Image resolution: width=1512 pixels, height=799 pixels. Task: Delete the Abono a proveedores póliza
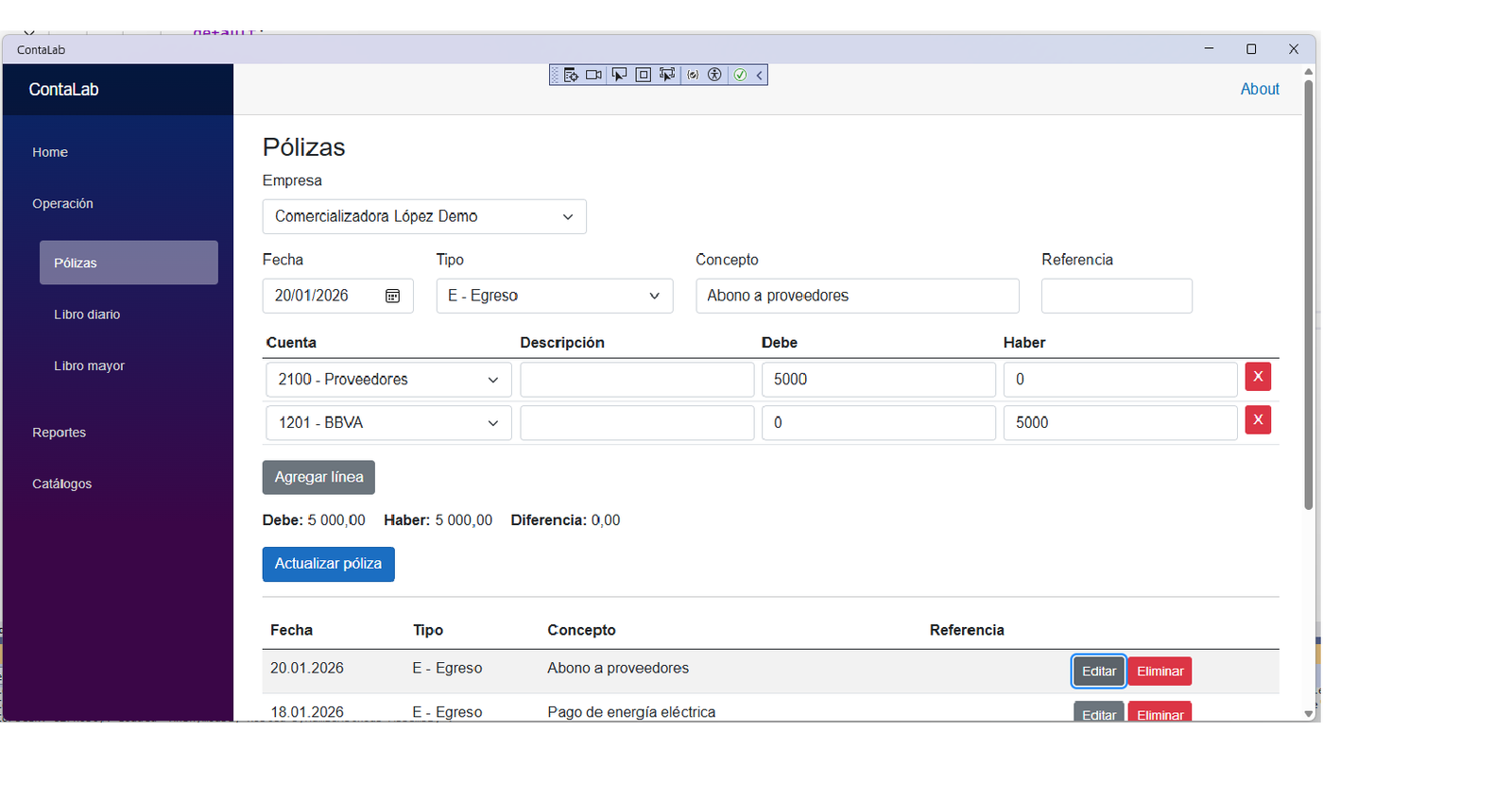(1160, 671)
